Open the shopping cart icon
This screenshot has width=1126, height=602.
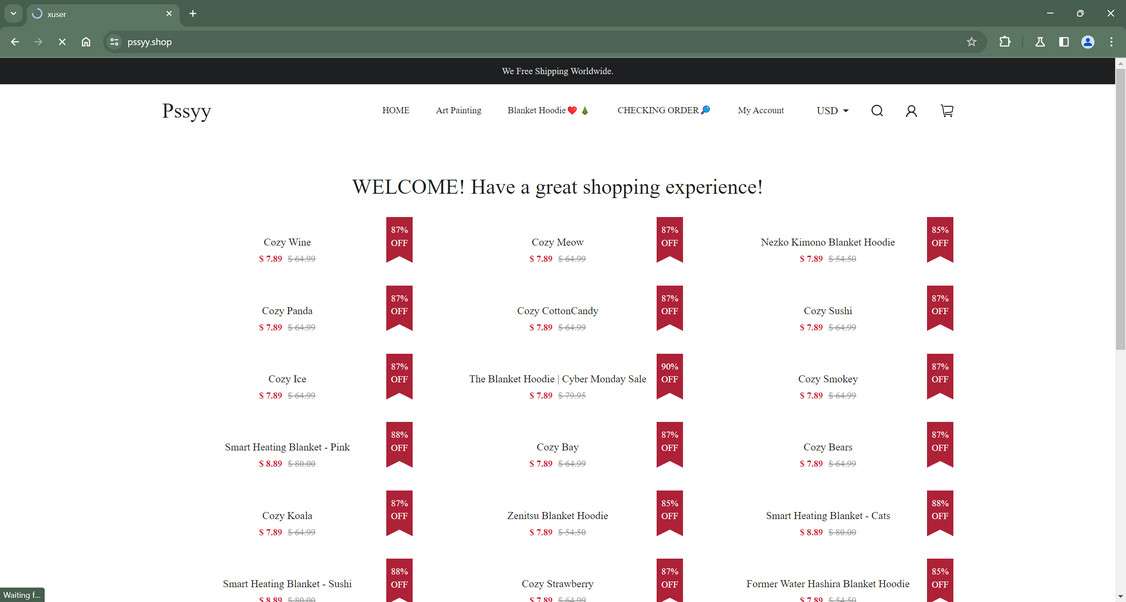pyautogui.click(x=947, y=111)
